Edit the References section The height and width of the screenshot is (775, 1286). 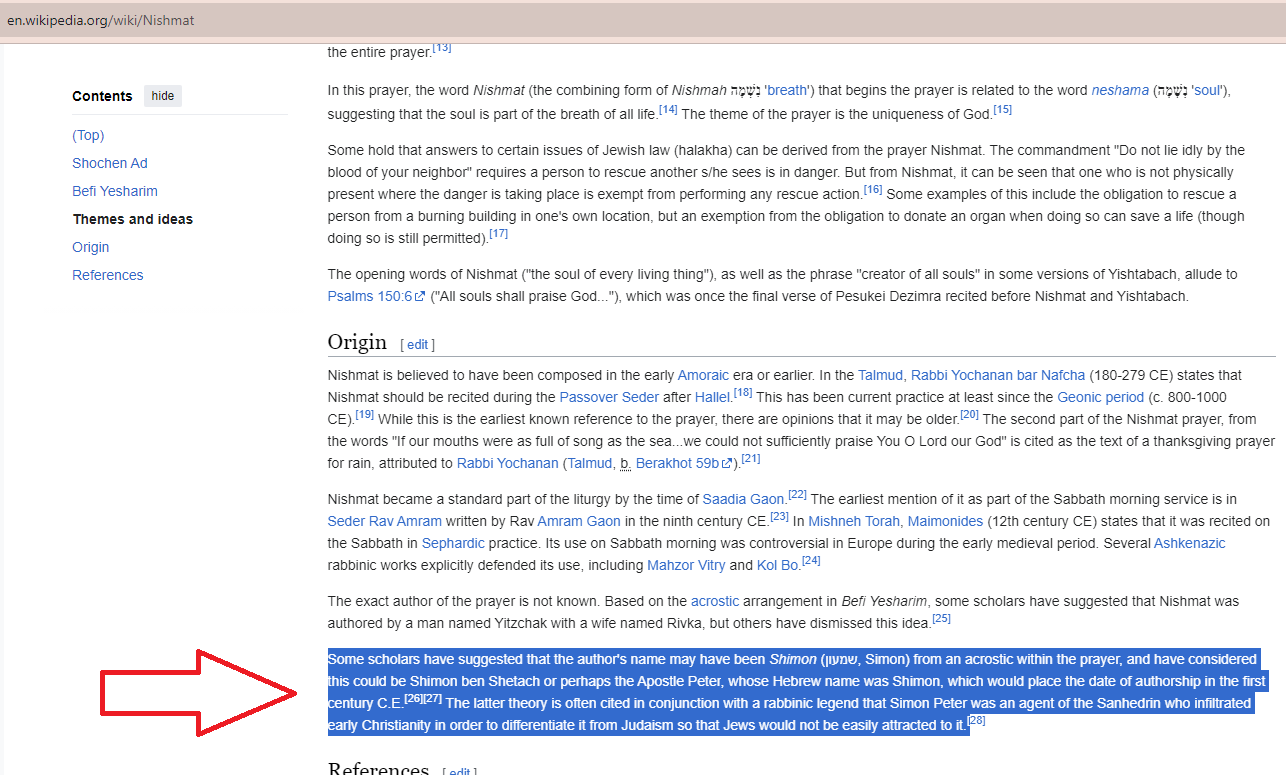pyautogui.click(x=458, y=771)
